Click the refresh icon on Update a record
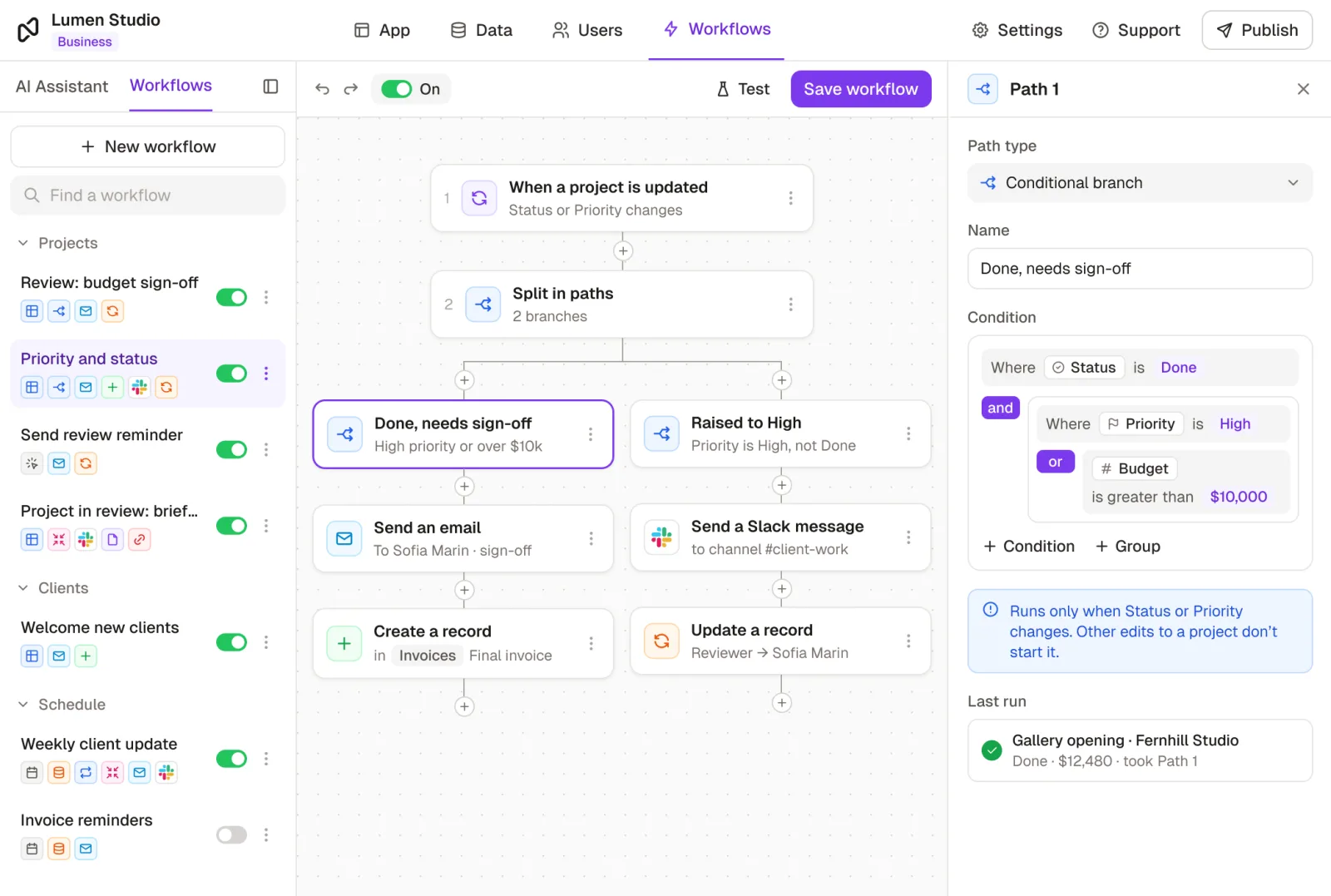Screen dimensions: 1331x896 click(x=661, y=641)
